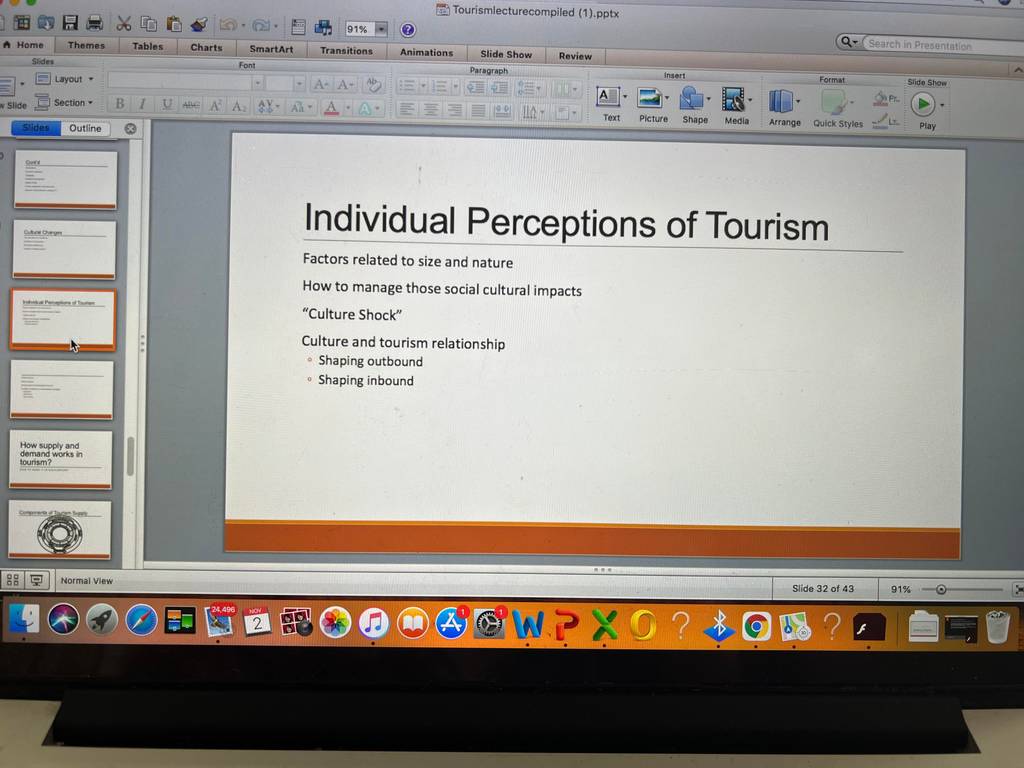Open the zoom percentage dropdown showing 91%
This screenshot has height=768, width=1024.
366,29
